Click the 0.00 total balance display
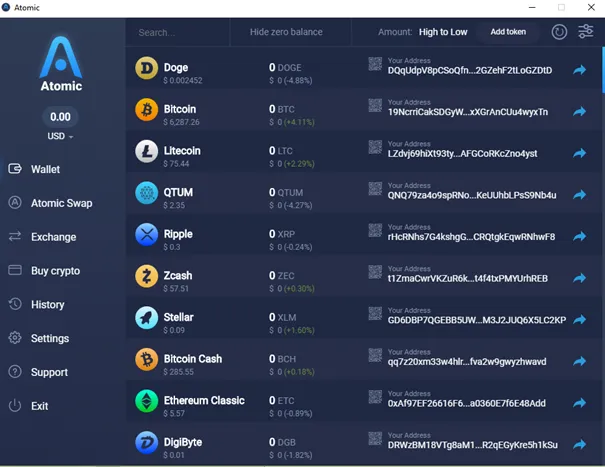The height and width of the screenshot is (467, 605). click(x=60, y=117)
